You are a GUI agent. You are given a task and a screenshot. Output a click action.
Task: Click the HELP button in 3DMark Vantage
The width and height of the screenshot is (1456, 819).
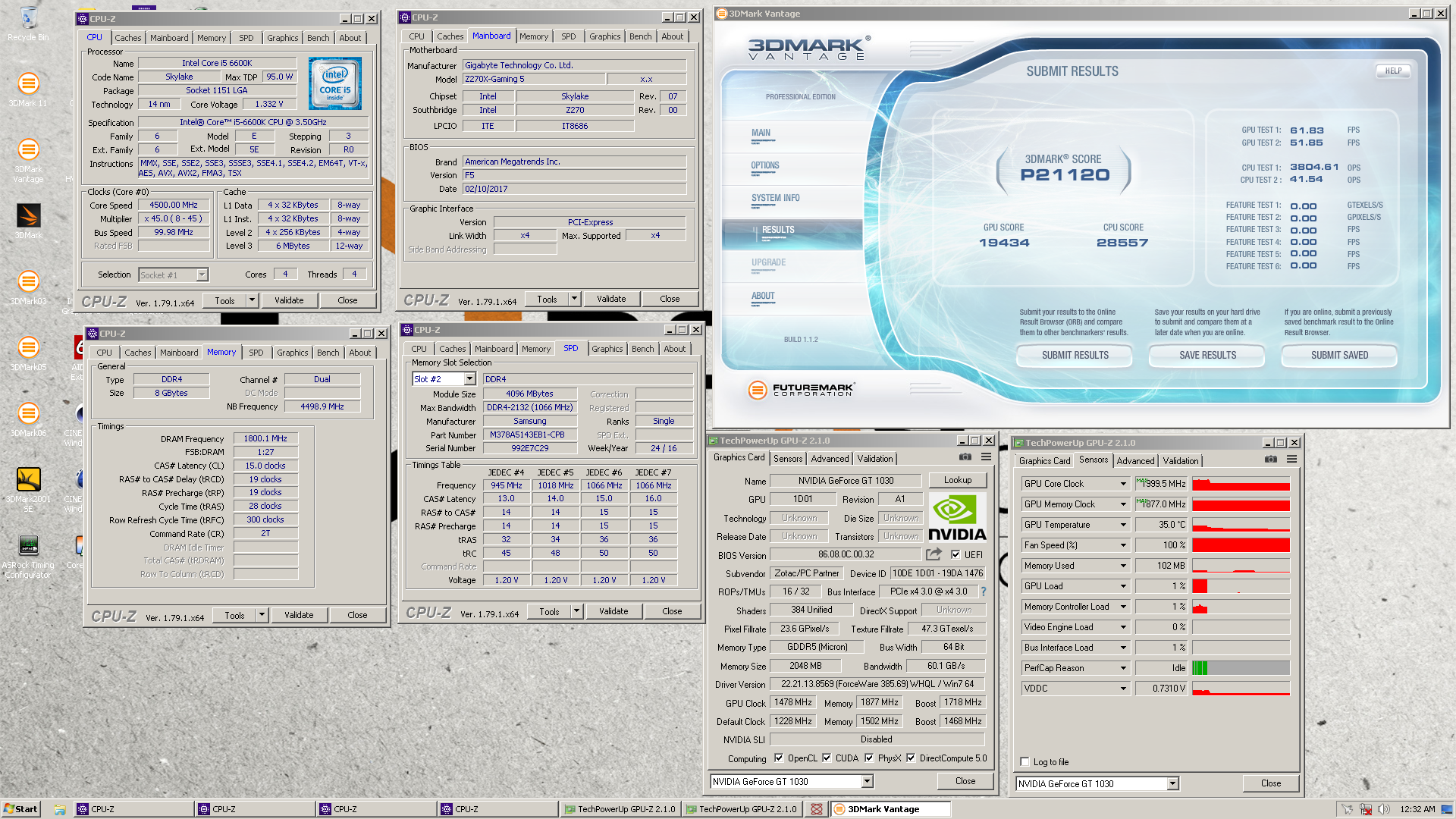point(1393,71)
